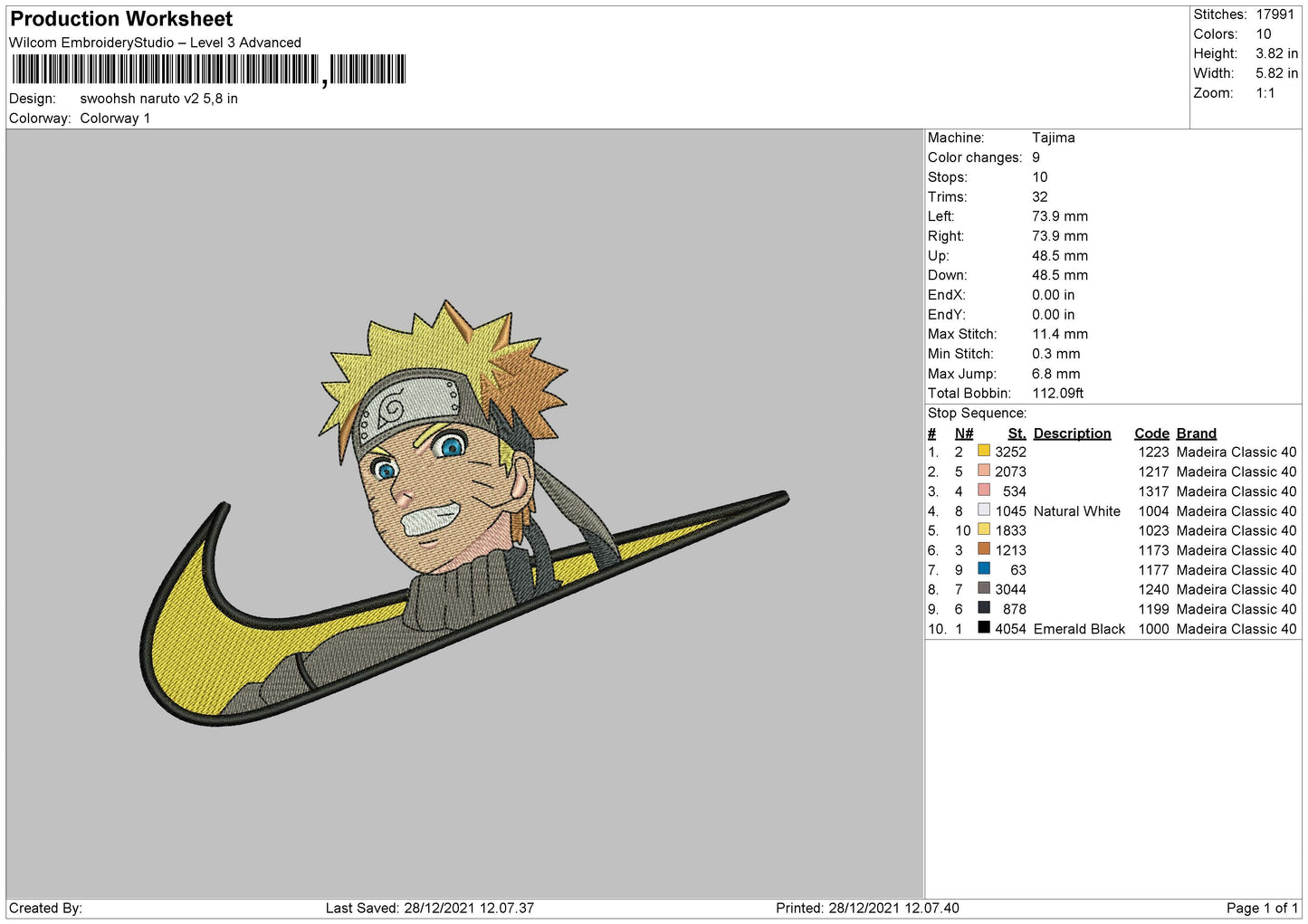Select the Natural White thread swatch
1308x924 pixels.
pyautogui.click(x=984, y=510)
